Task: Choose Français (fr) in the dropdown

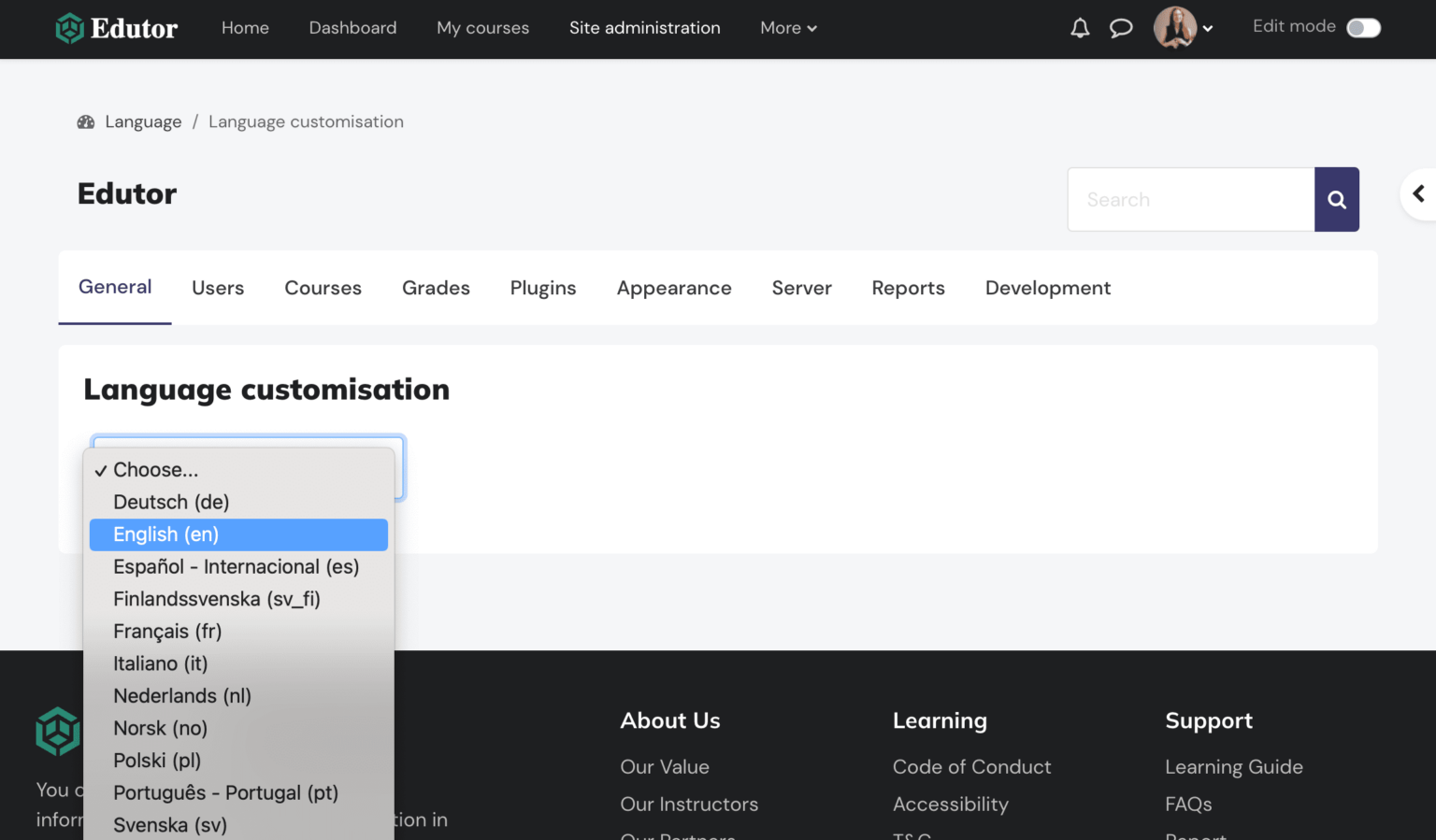Action: (167, 632)
